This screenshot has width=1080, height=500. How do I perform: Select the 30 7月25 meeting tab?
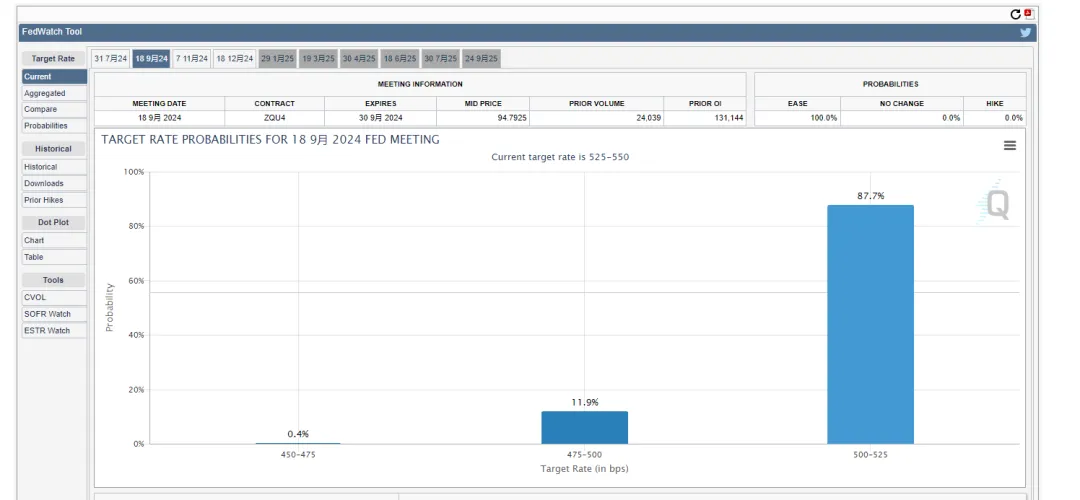click(441, 59)
